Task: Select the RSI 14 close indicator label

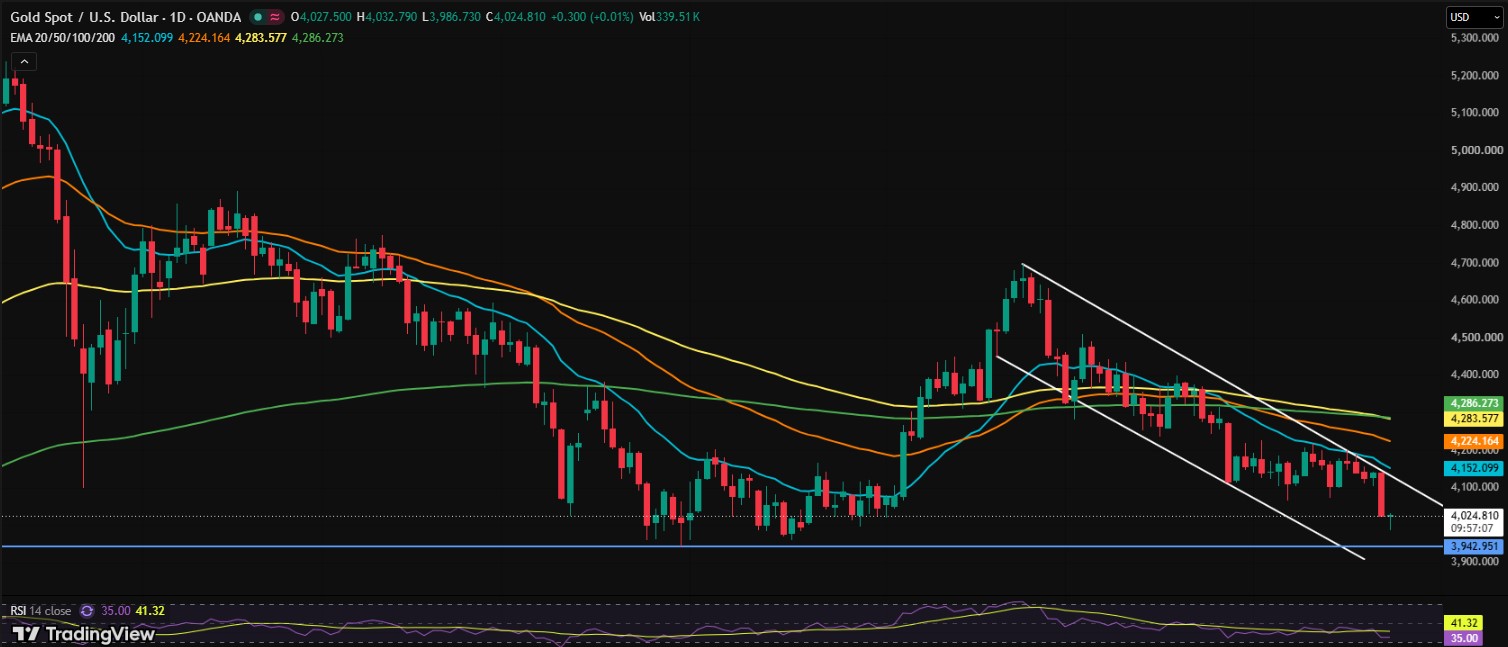Action: coord(41,609)
